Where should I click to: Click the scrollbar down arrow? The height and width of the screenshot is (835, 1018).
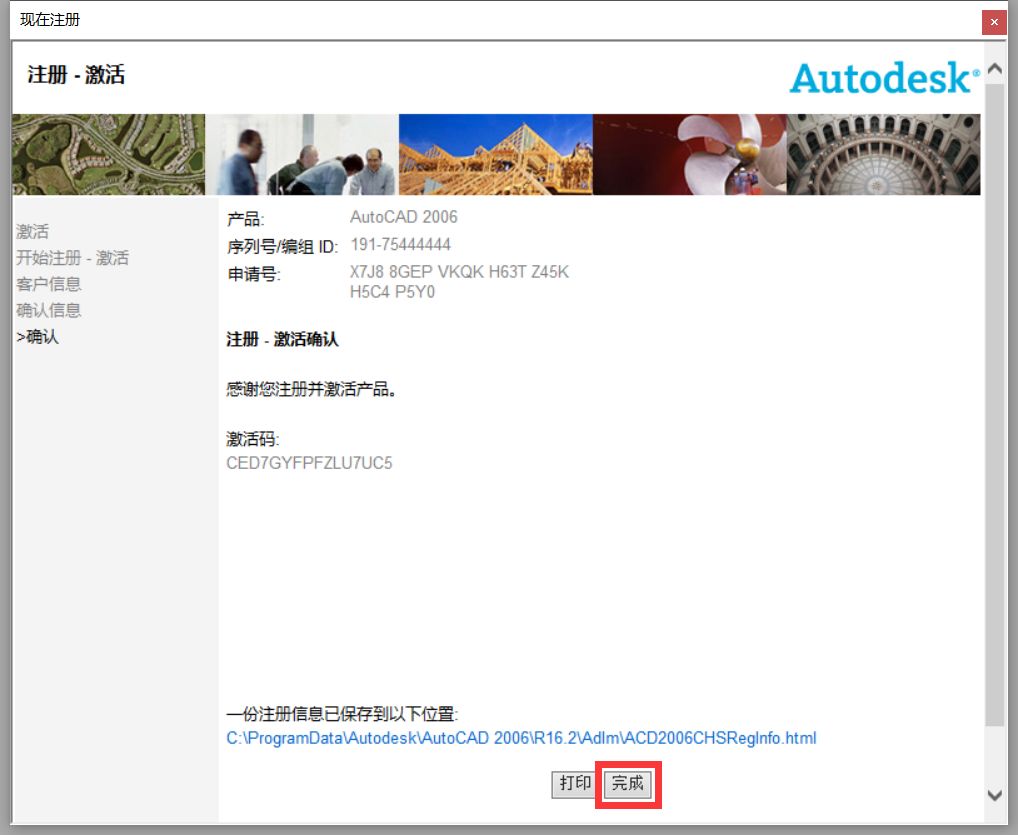994,795
